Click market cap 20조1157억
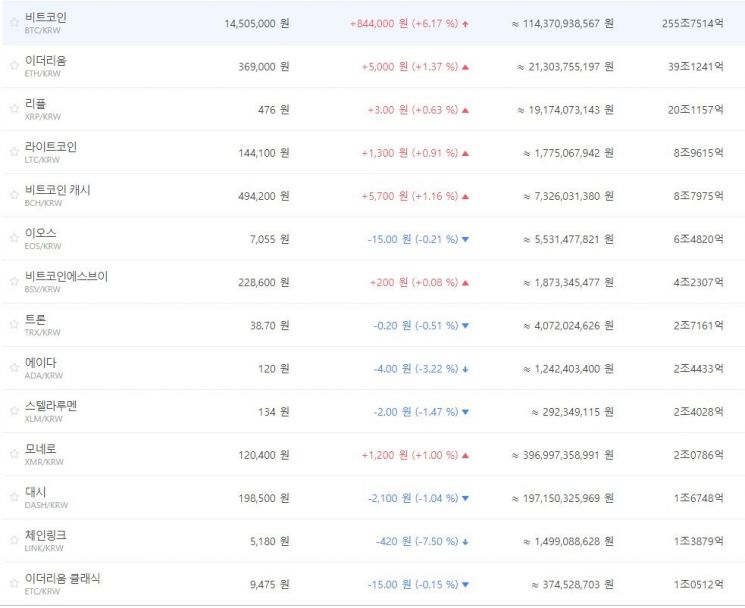Image resolution: width=745 pixels, height=608 pixels. 696,110
